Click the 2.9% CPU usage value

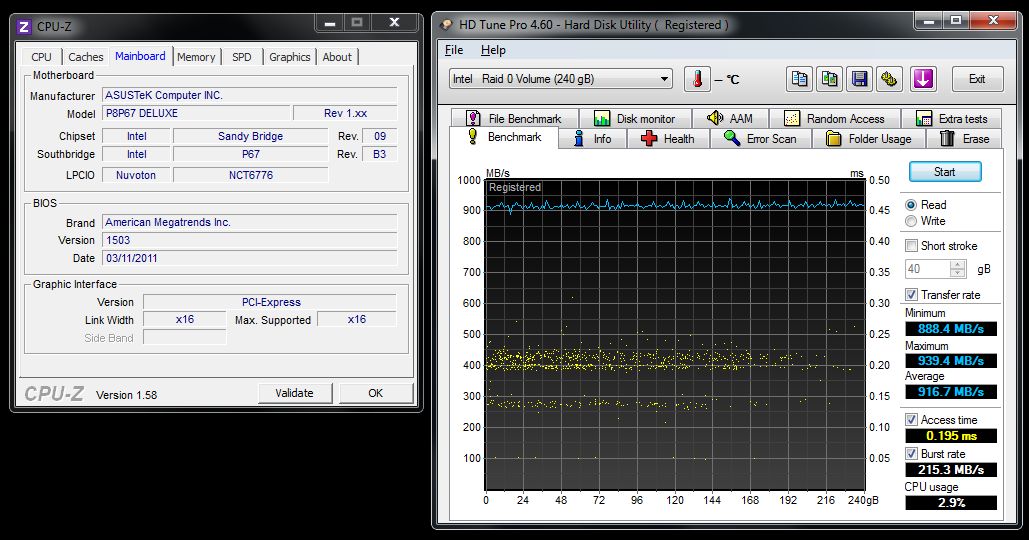(951, 503)
